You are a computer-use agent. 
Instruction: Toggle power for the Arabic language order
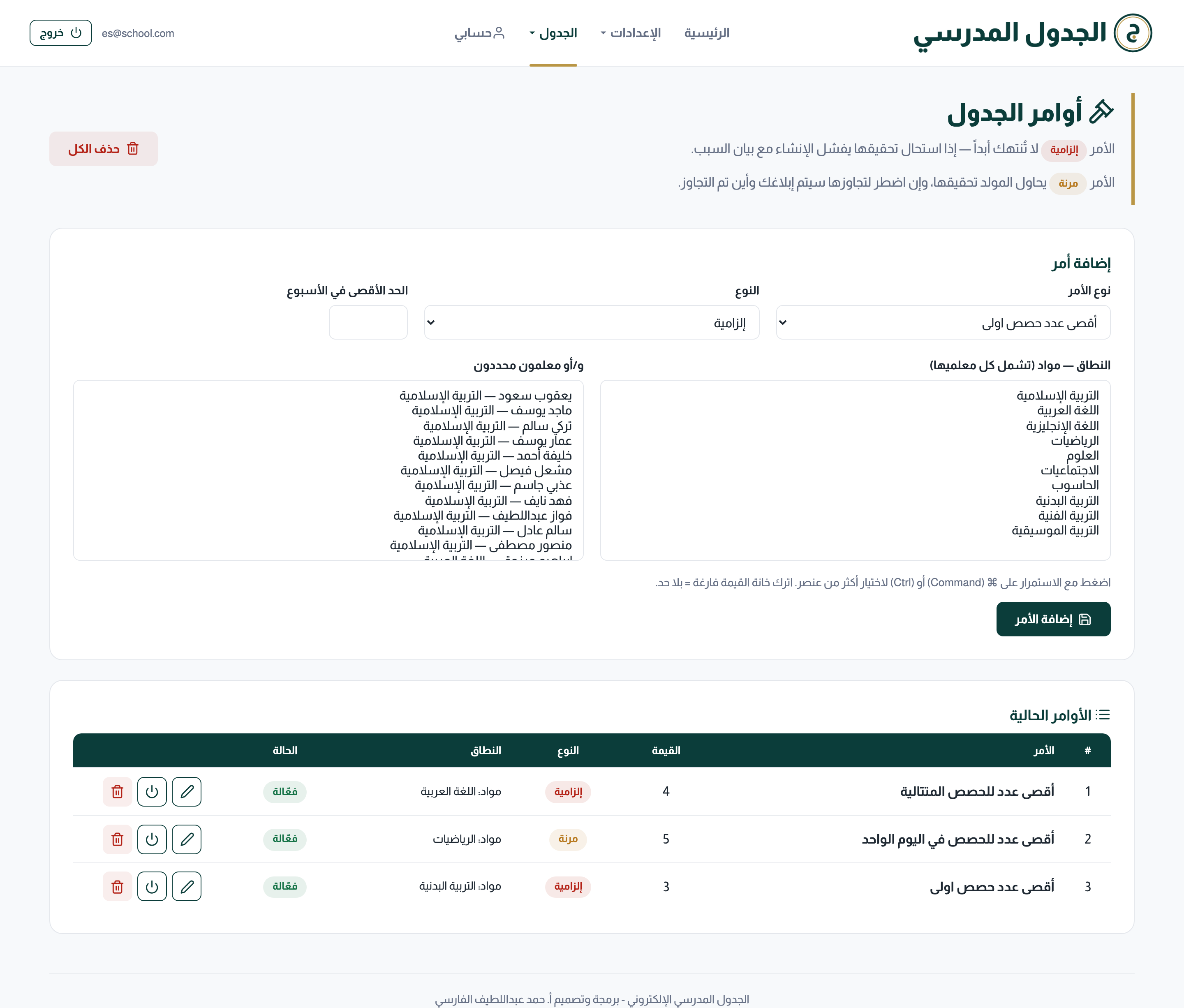(x=152, y=791)
